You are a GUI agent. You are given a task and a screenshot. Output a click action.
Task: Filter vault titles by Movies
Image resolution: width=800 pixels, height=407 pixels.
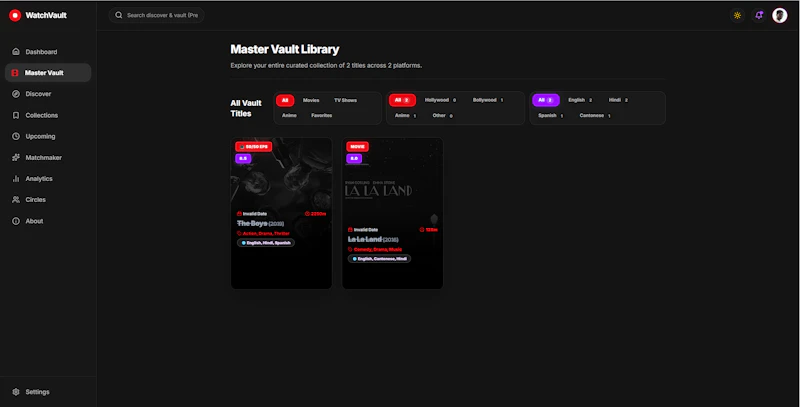(x=311, y=100)
